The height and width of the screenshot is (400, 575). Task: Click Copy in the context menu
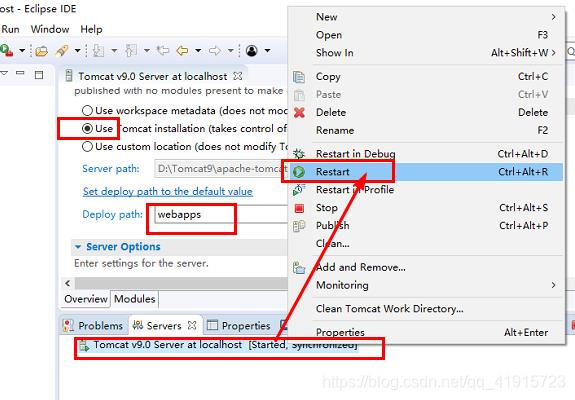tap(427, 76)
